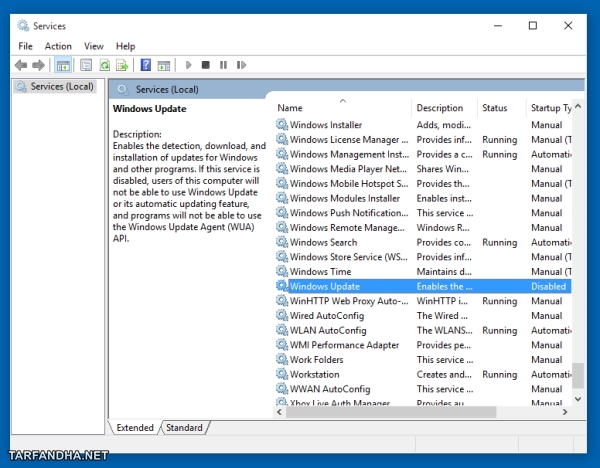Select the Windows Update service name
The height and width of the screenshot is (468, 600).
click(x=325, y=286)
